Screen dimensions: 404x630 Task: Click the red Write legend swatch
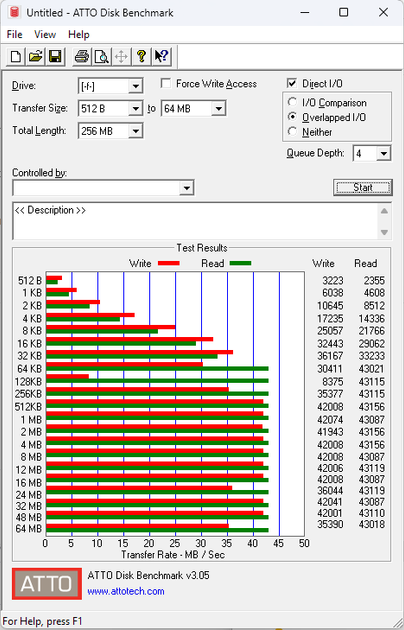tap(169, 264)
